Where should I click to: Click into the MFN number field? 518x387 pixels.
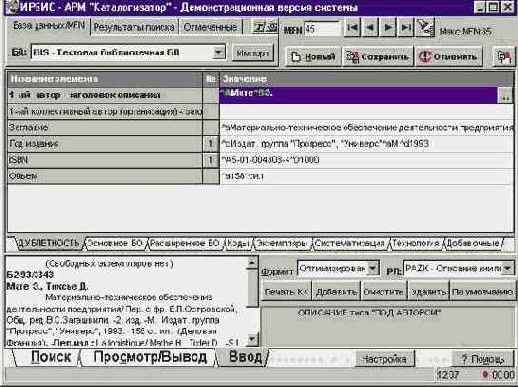[x=322, y=29]
